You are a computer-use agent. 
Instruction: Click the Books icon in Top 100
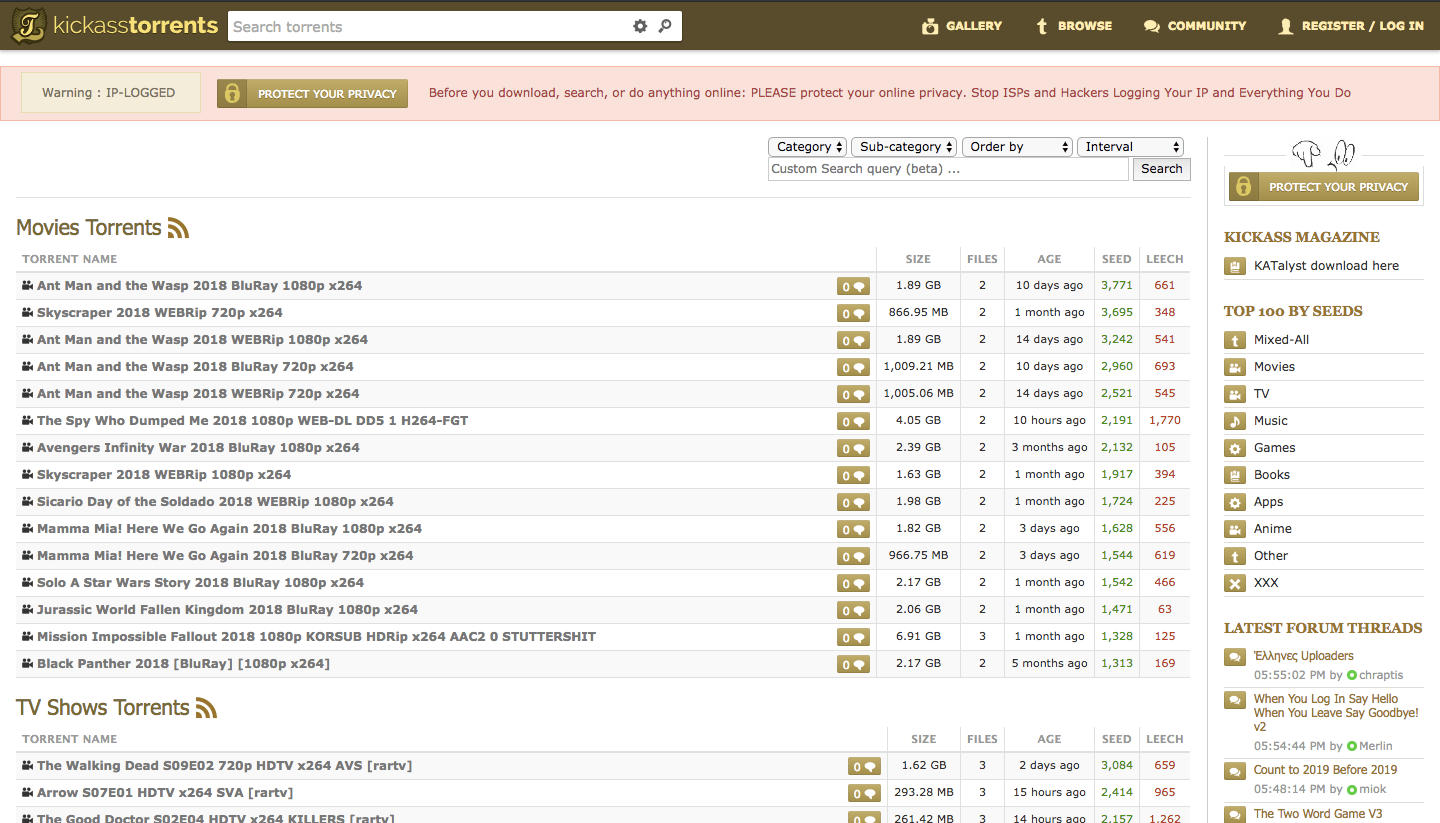1235,475
